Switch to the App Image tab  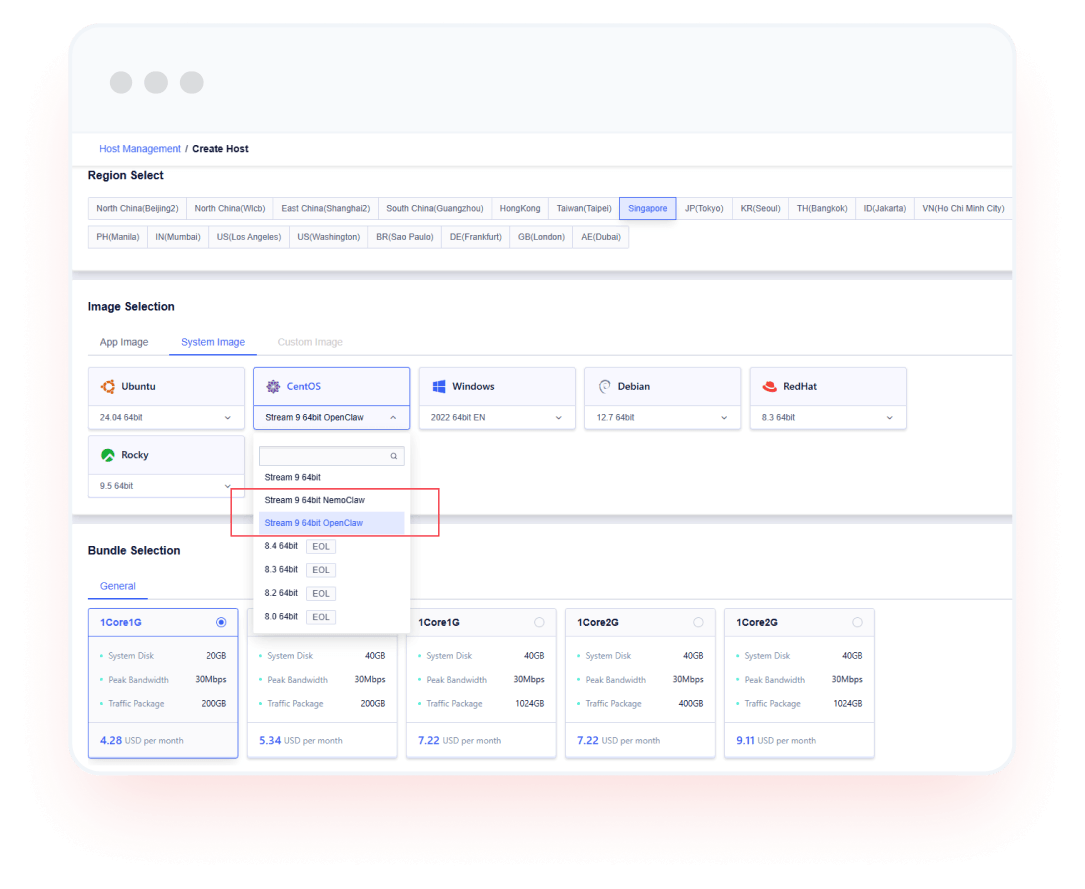point(124,342)
